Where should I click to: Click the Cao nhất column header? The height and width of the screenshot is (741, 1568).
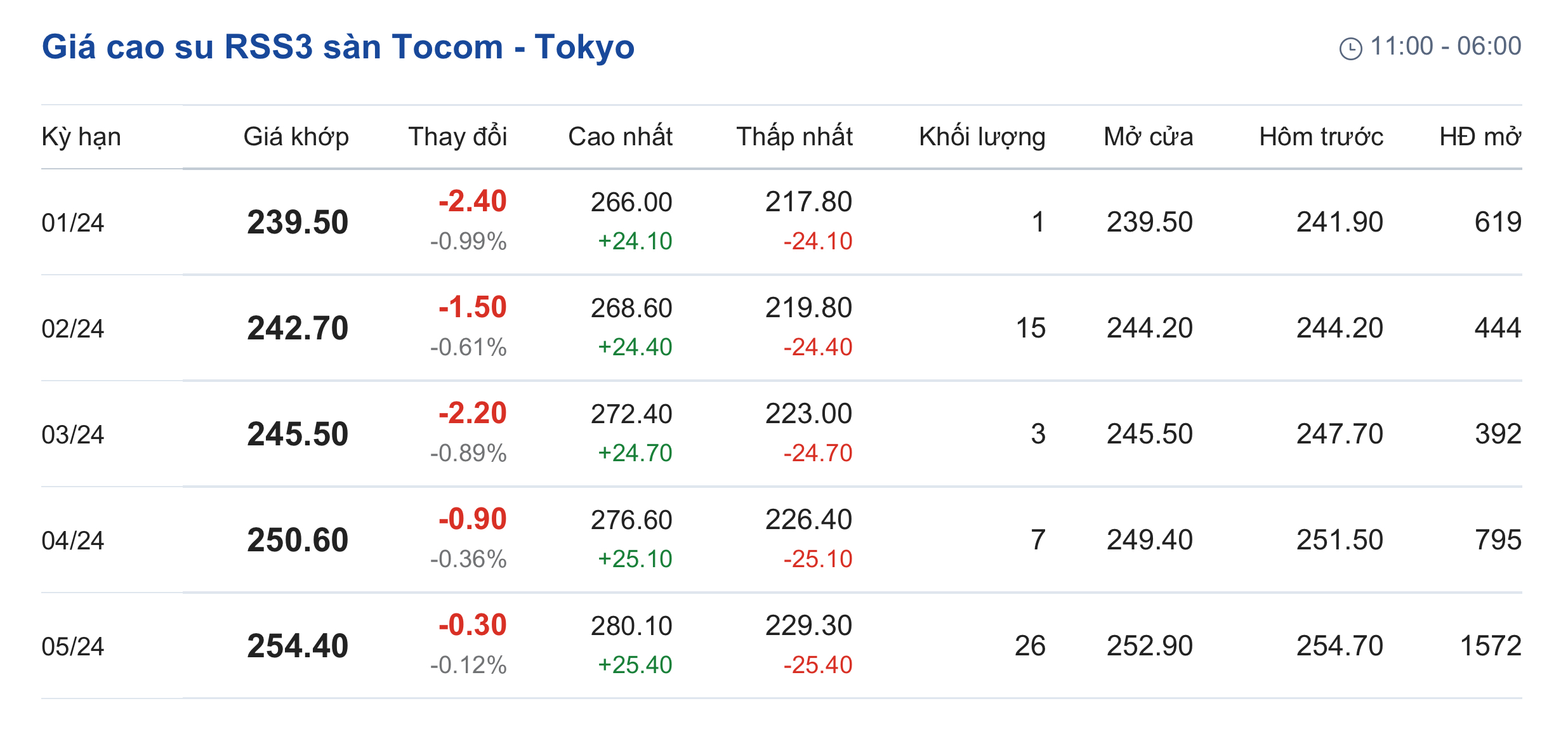tap(620, 137)
